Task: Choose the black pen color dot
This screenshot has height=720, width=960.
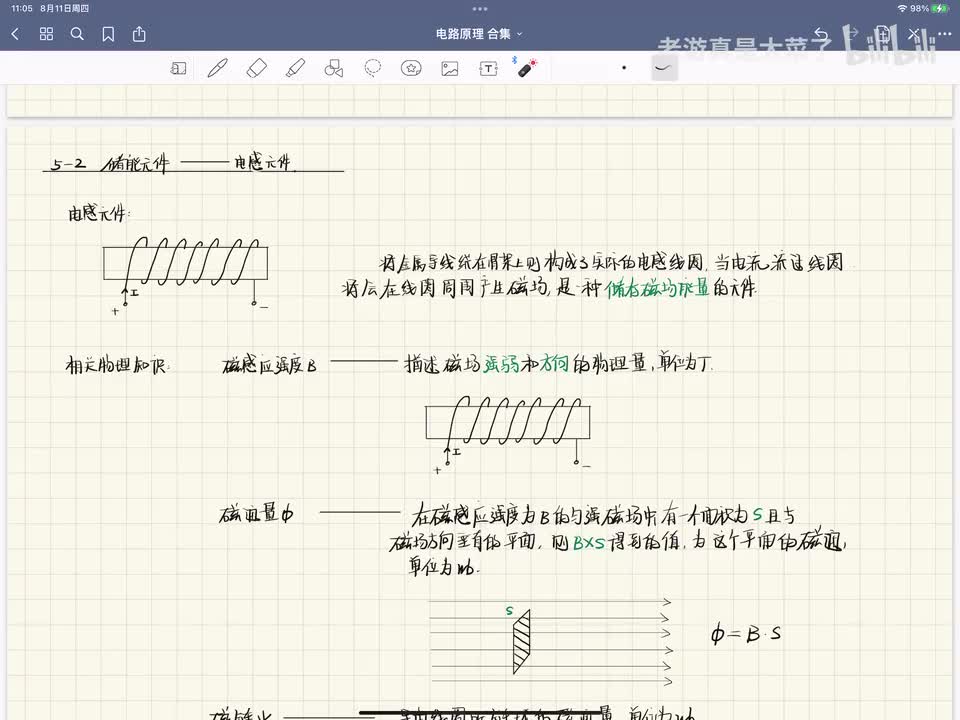Action: click(x=624, y=68)
